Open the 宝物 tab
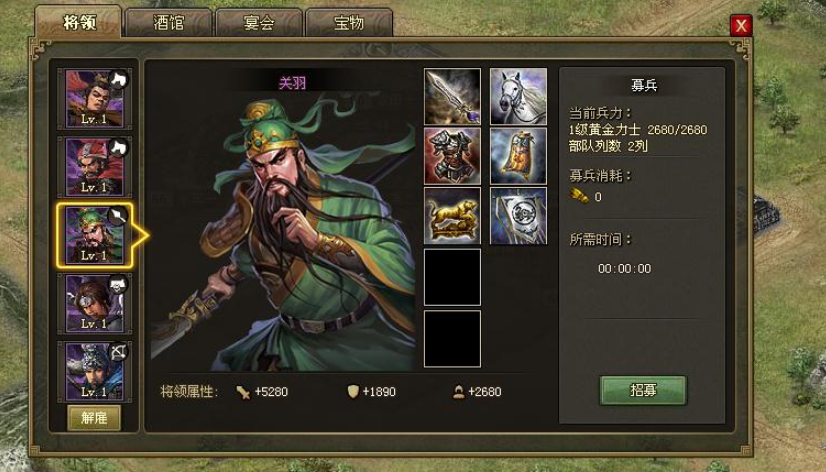826x472 pixels. pyautogui.click(x=349, y=23)
